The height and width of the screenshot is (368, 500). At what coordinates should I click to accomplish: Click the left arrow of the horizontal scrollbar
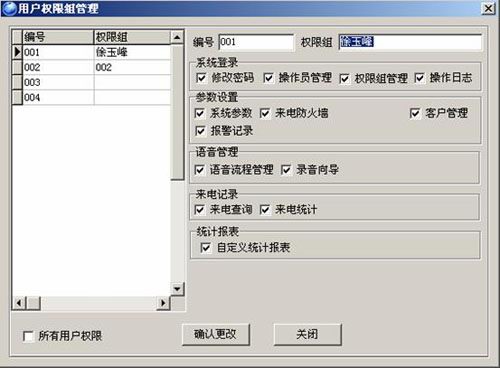(x=19, y=303)
